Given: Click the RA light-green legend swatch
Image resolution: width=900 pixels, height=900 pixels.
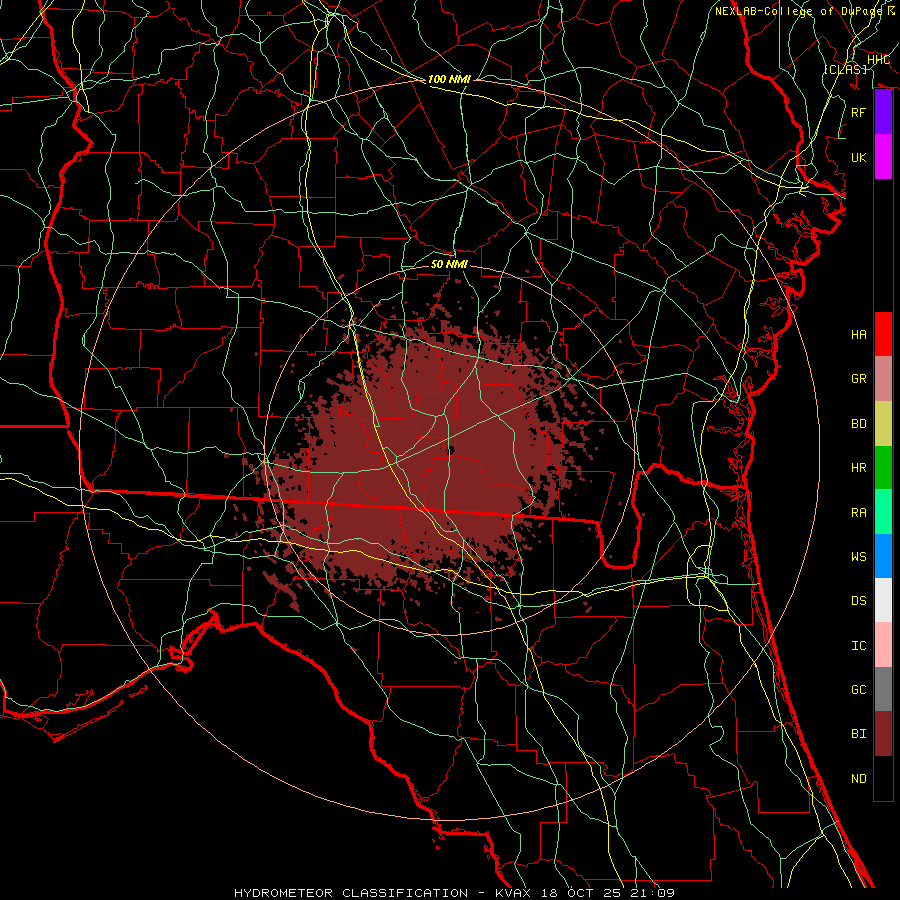Looking at the screenshot, I should [x=883, y=512].
